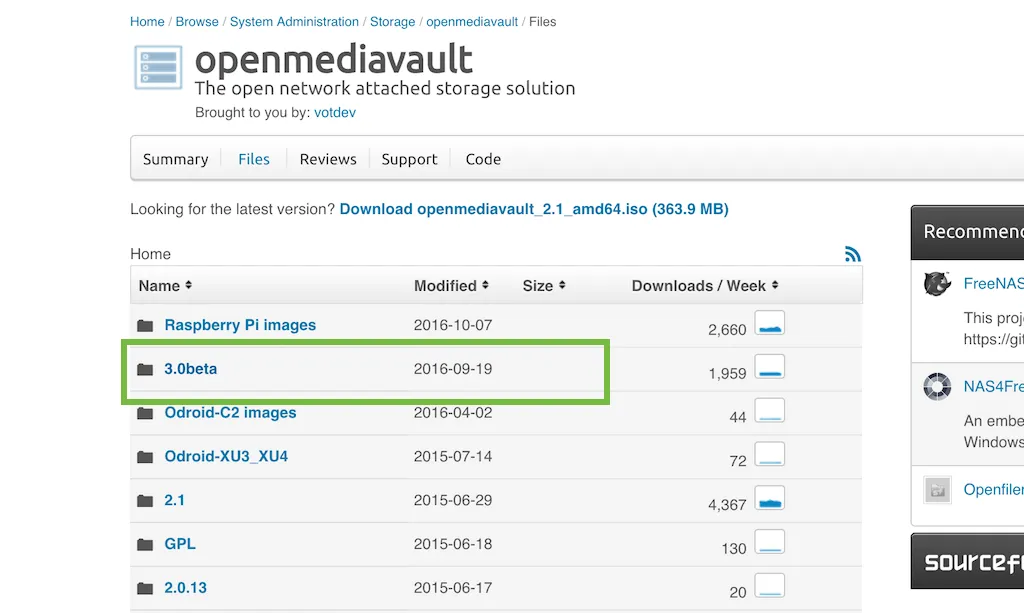1024x613 pixels.
Task: Open the GPL folder link
Action: coord(180,544)
